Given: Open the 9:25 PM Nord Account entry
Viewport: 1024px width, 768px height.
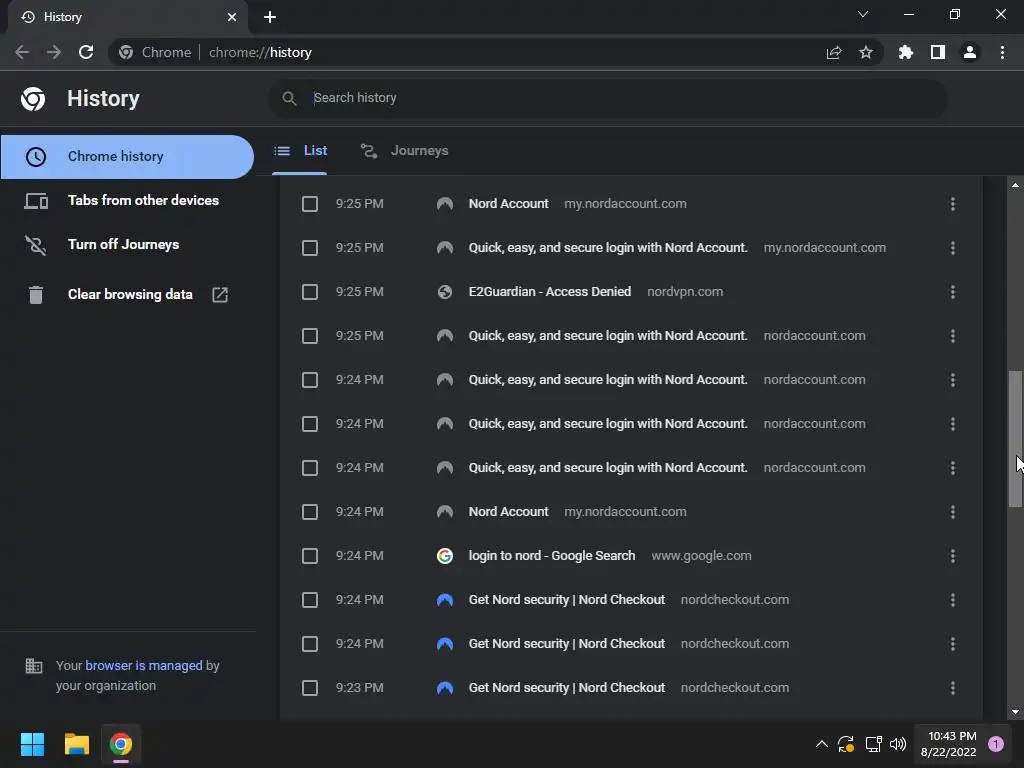Looking at the screenshot, I should [508, 204].
